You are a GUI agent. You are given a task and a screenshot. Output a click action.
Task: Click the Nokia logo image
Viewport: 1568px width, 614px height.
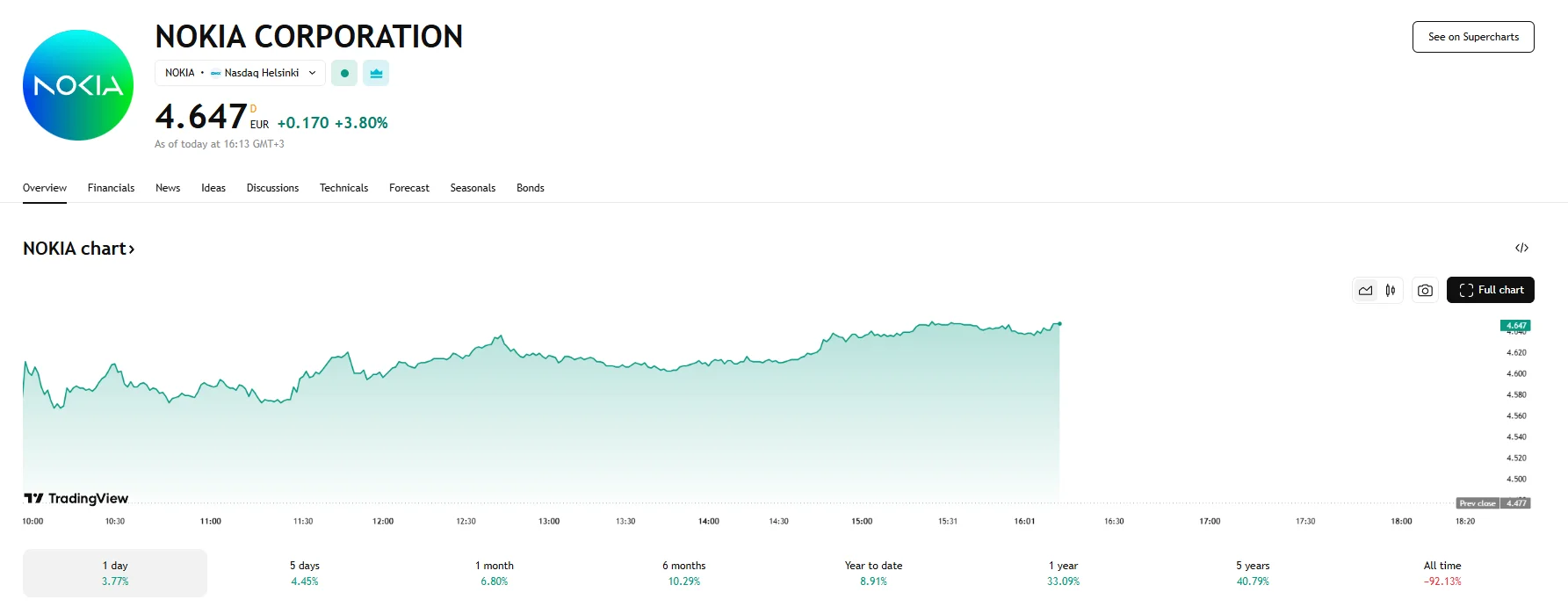click(x=78, y=85)
